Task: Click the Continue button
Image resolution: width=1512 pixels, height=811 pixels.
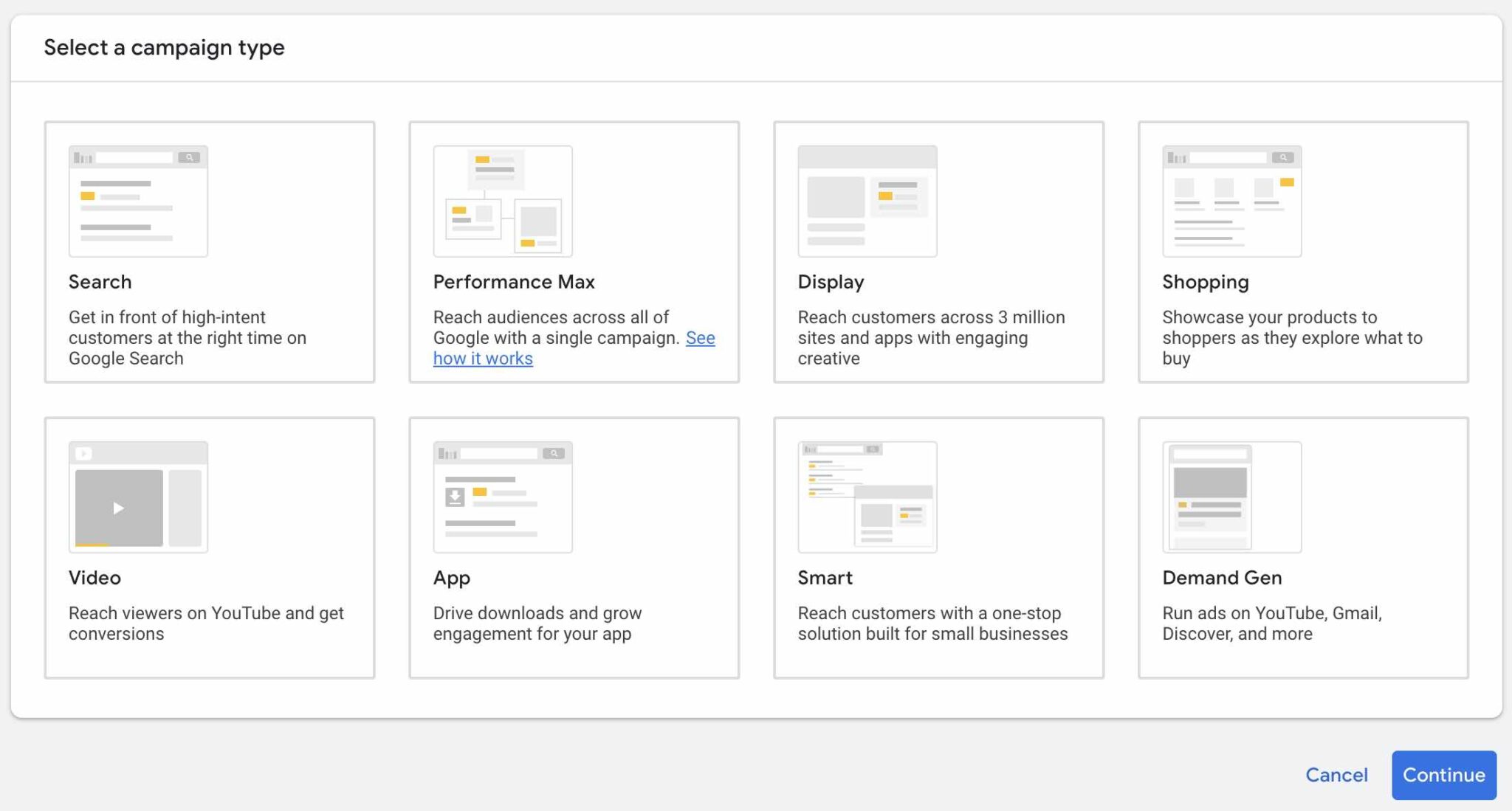Action: pyautogui.click(x=1444, y=775)
